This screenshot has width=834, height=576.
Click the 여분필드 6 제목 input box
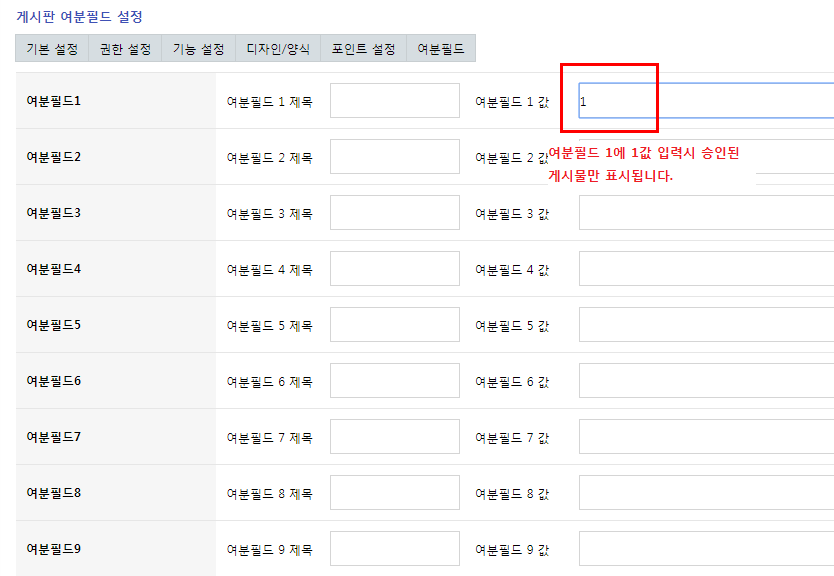(x=395, y=381)
